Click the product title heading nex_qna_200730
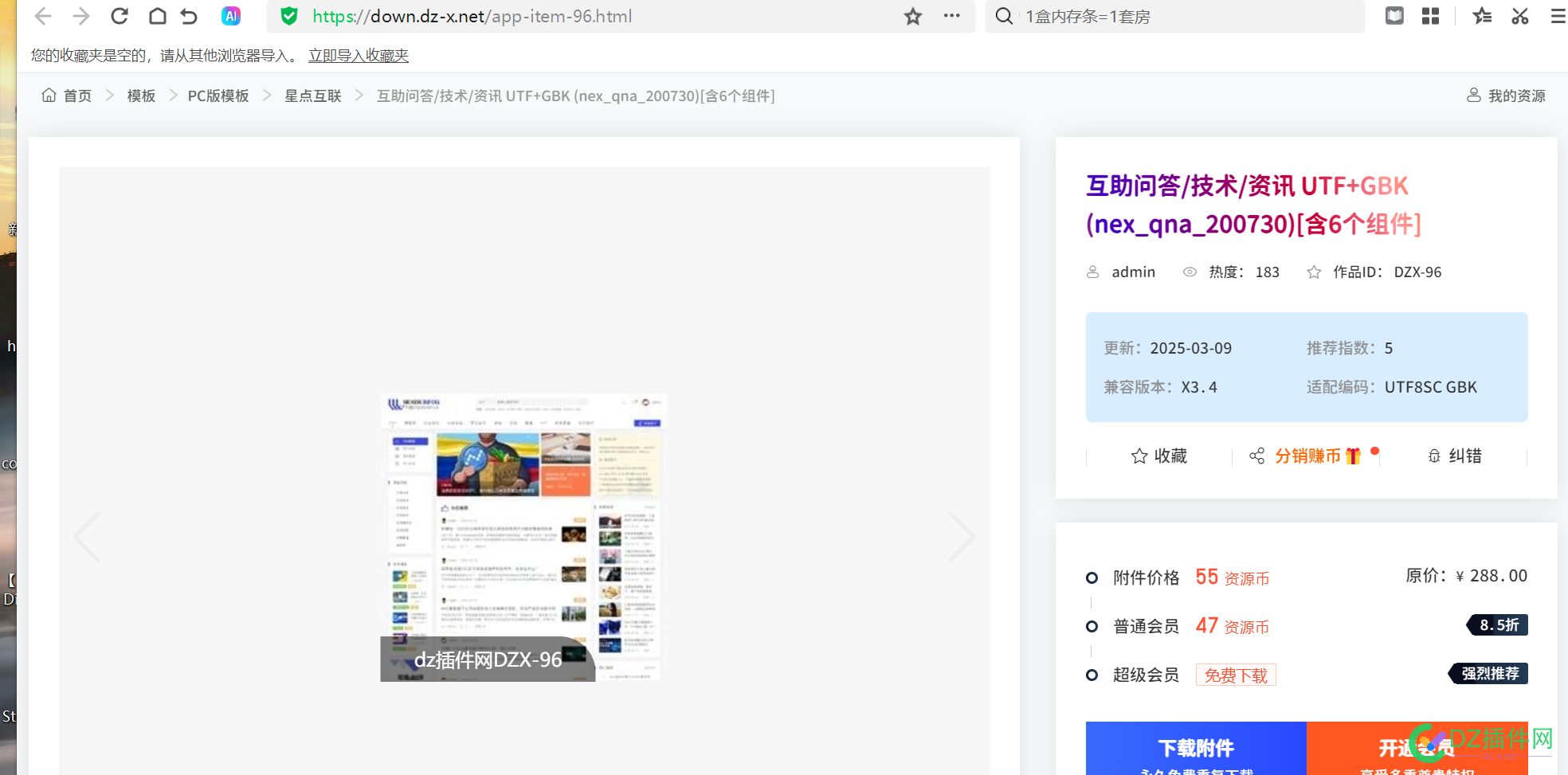Screen dimensions: 1568x775 tap(1255, 205)
